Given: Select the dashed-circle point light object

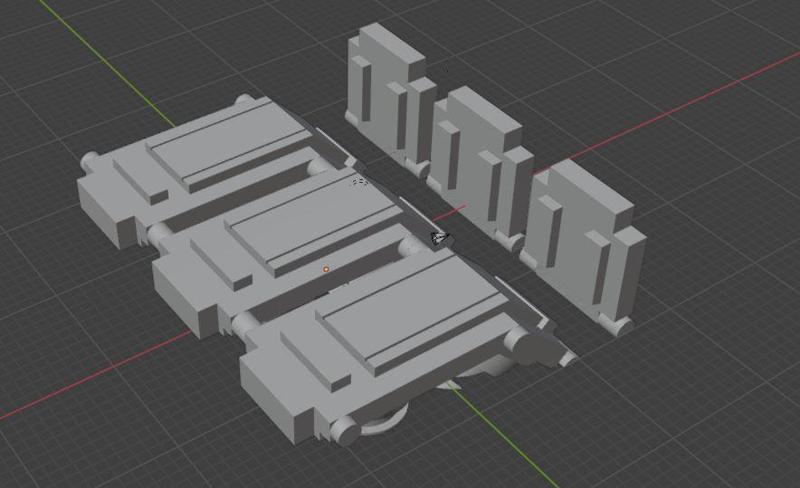Looking at the screenshot, I should click(x=359, y=182).
